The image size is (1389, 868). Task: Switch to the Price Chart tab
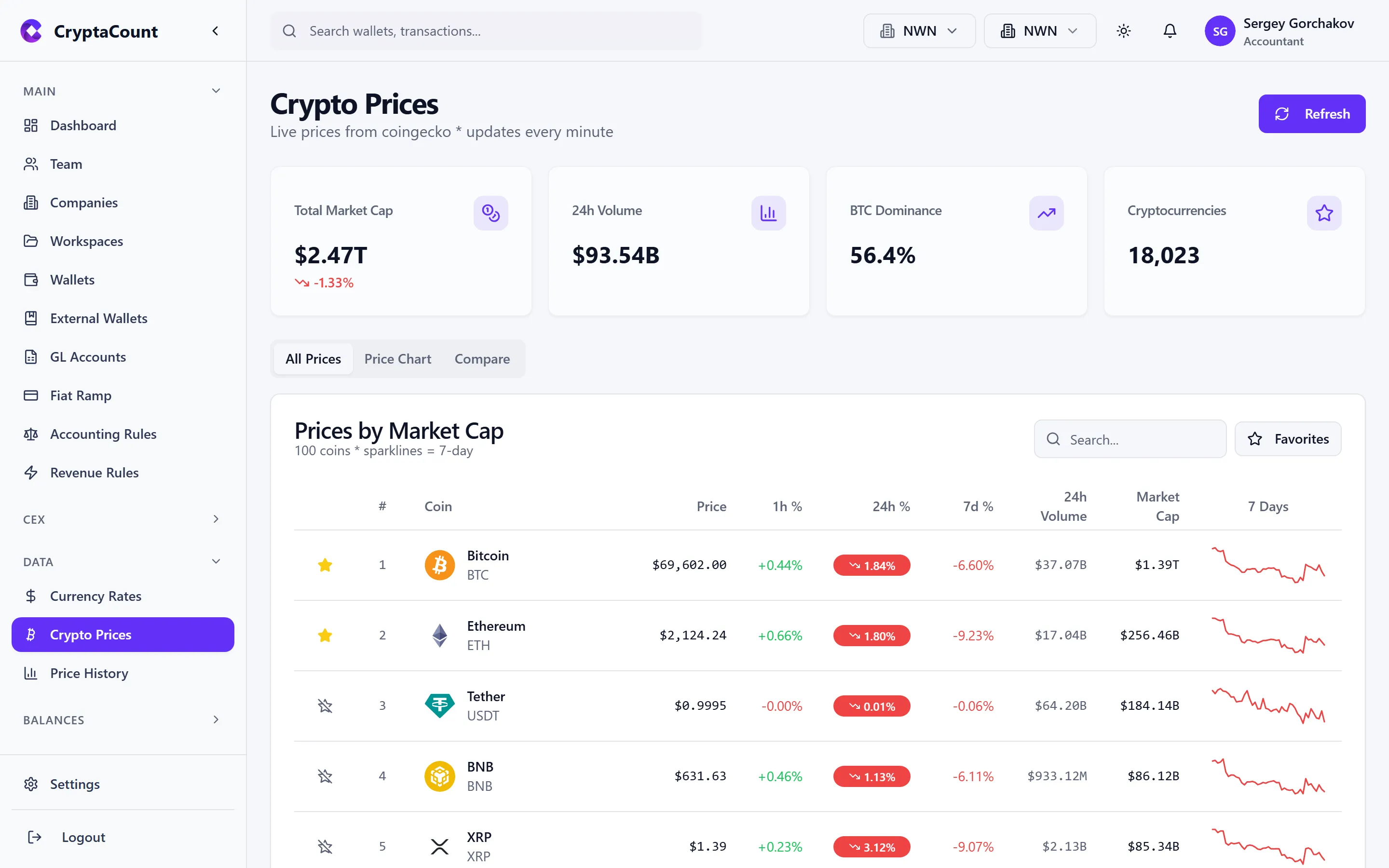coord(398,358)
